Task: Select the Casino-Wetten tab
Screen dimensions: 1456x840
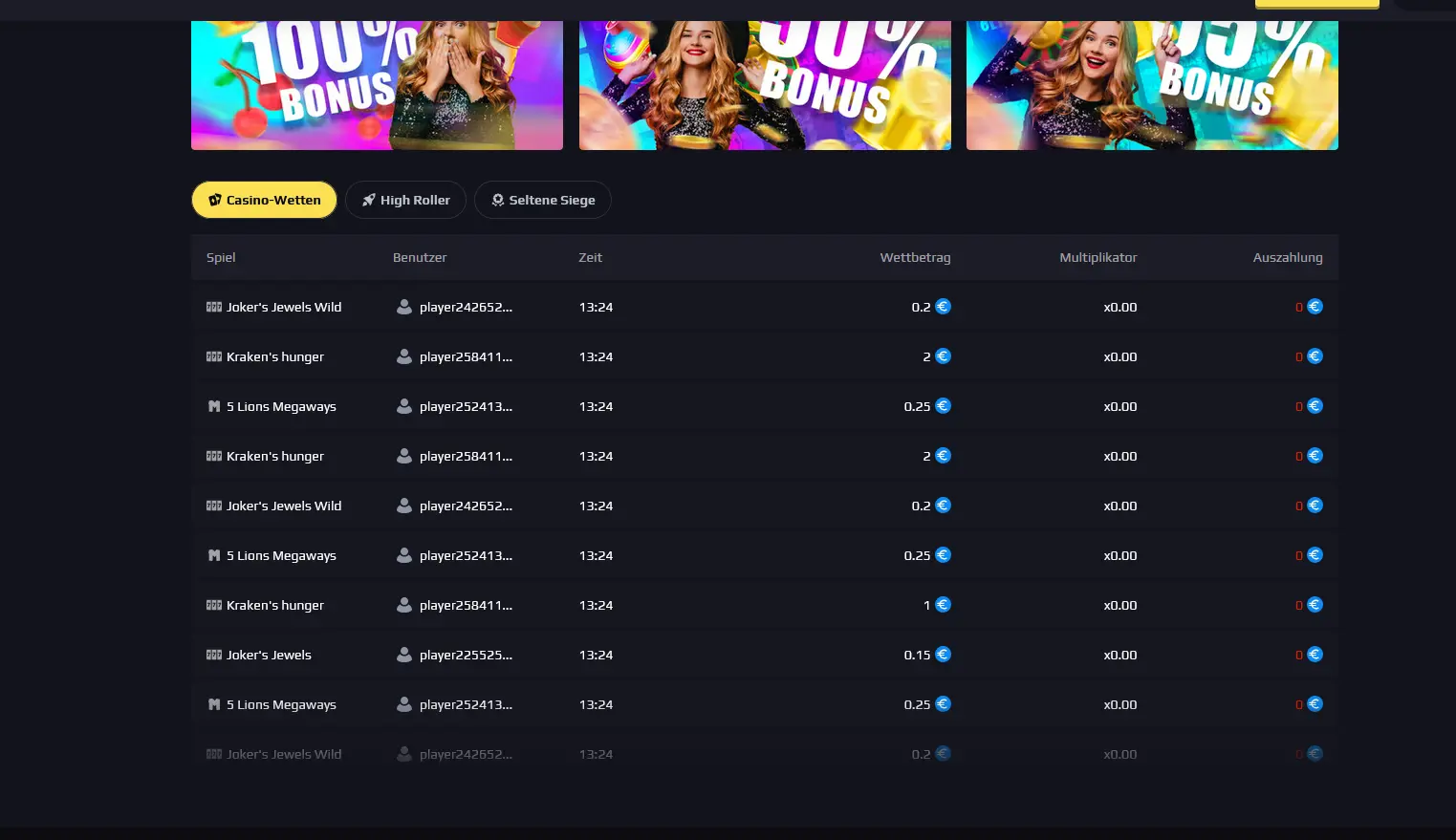Action: coord(264,200)
